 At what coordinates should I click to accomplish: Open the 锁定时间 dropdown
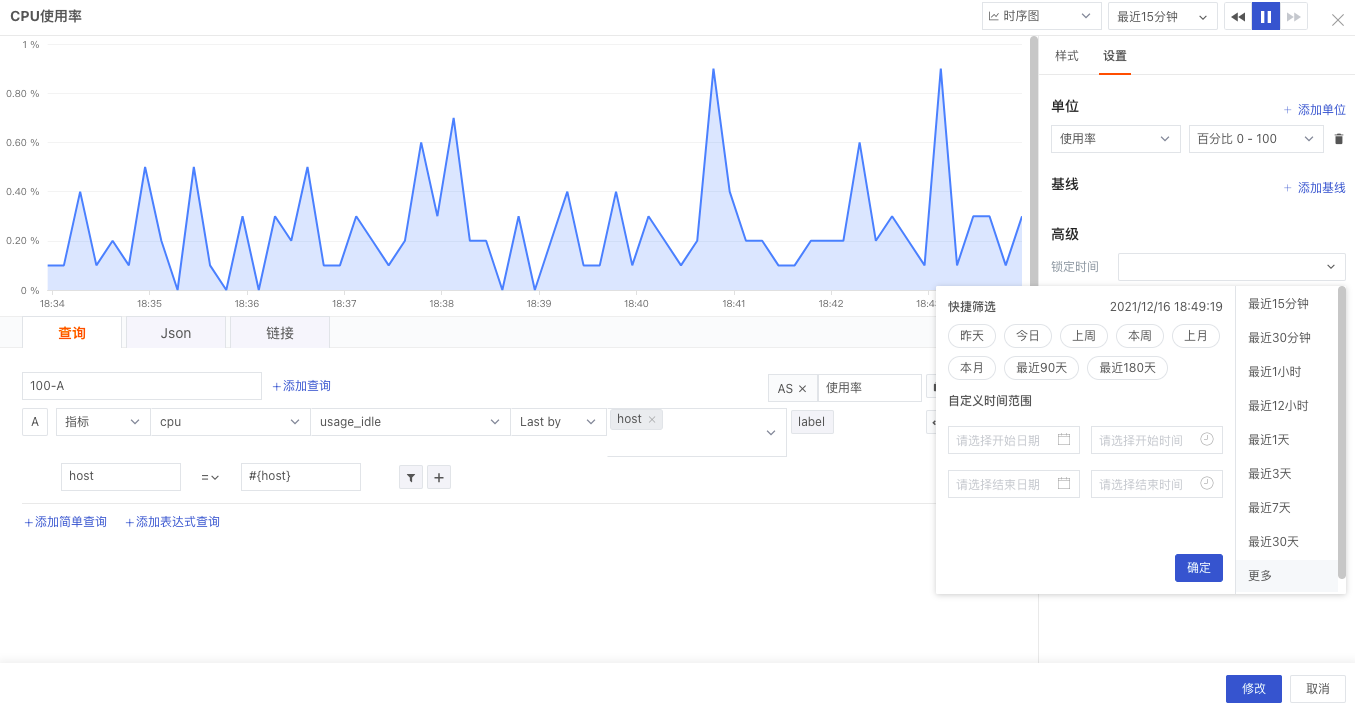coord(1232,267)
